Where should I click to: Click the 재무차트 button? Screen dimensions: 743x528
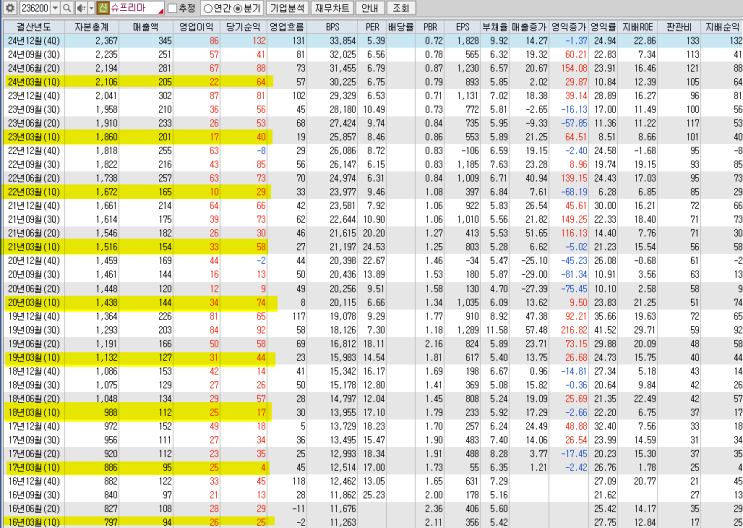pos(332,8)
